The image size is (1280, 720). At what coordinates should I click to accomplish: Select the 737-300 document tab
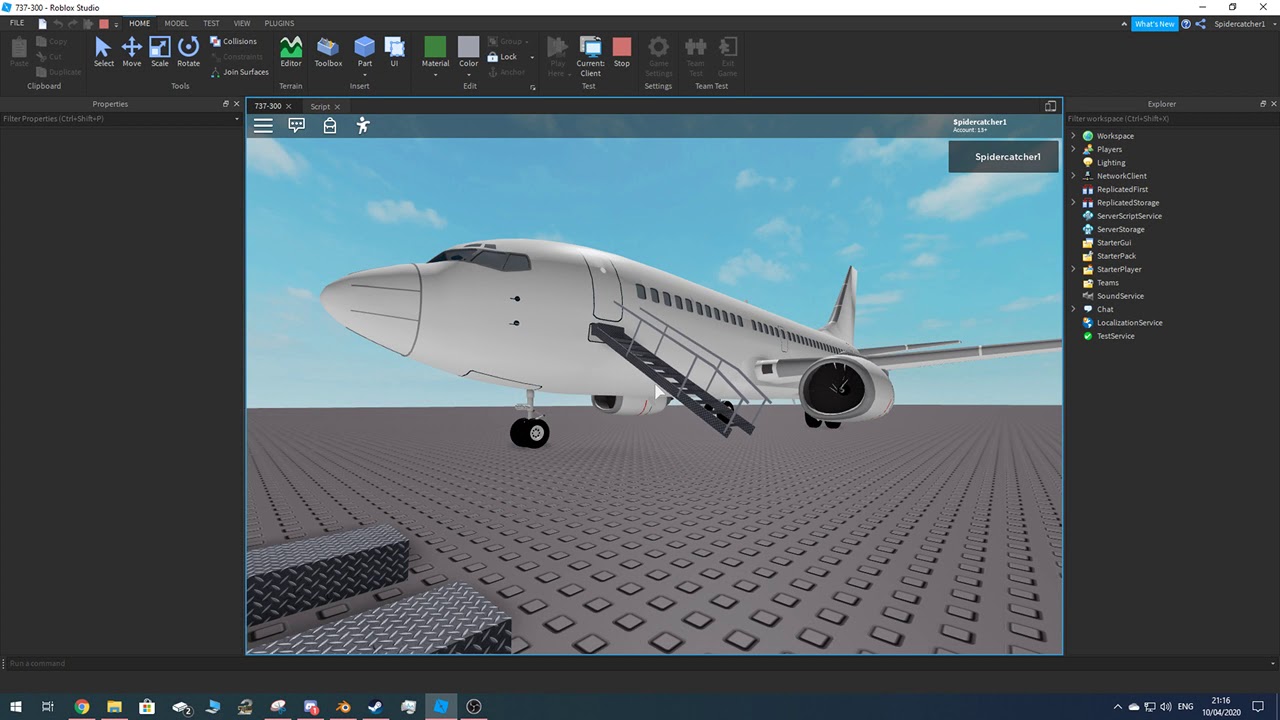click(x=267, y=106)
